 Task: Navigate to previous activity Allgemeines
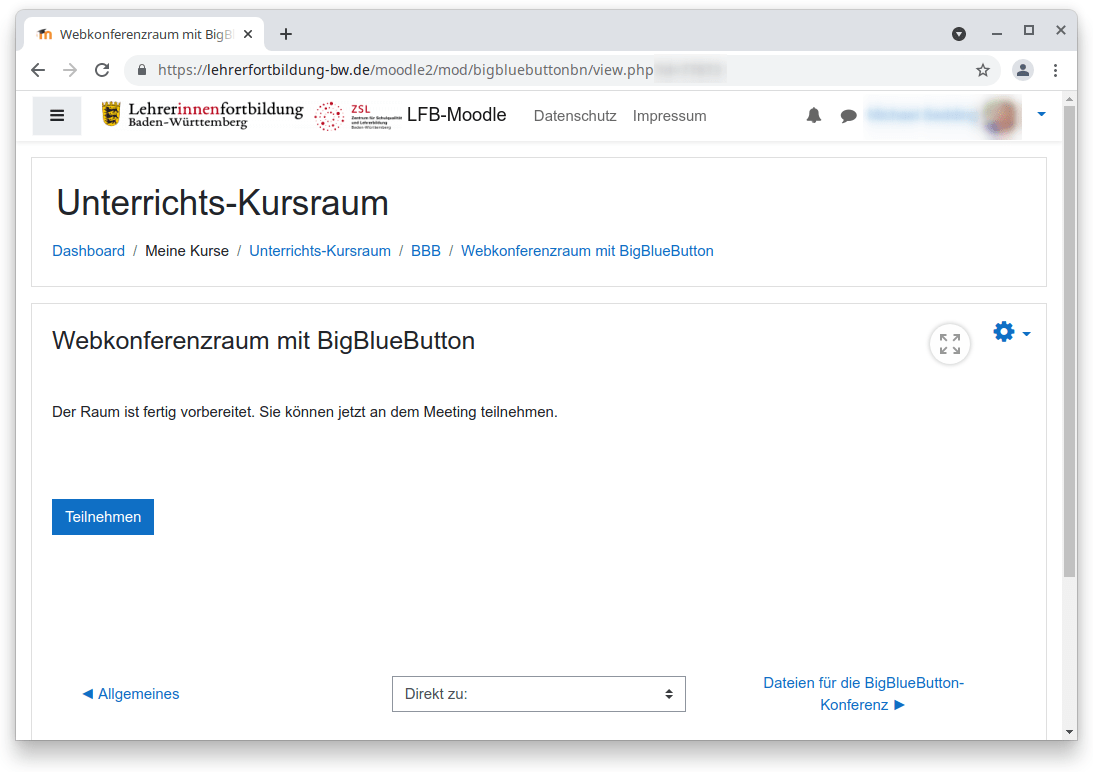click(x=131, y=694)
